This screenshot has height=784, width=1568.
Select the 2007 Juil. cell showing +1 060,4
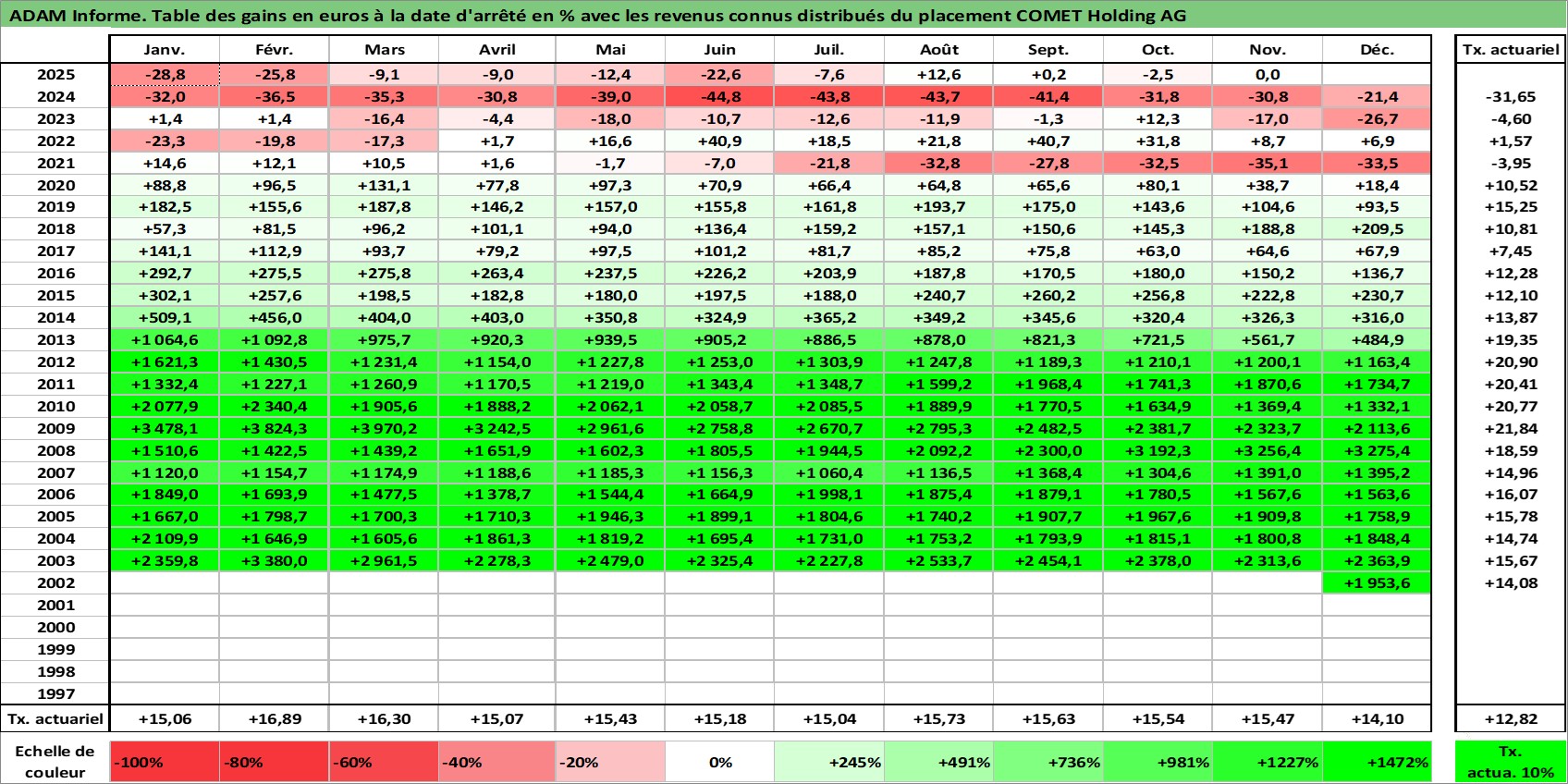tap(829, 472)
